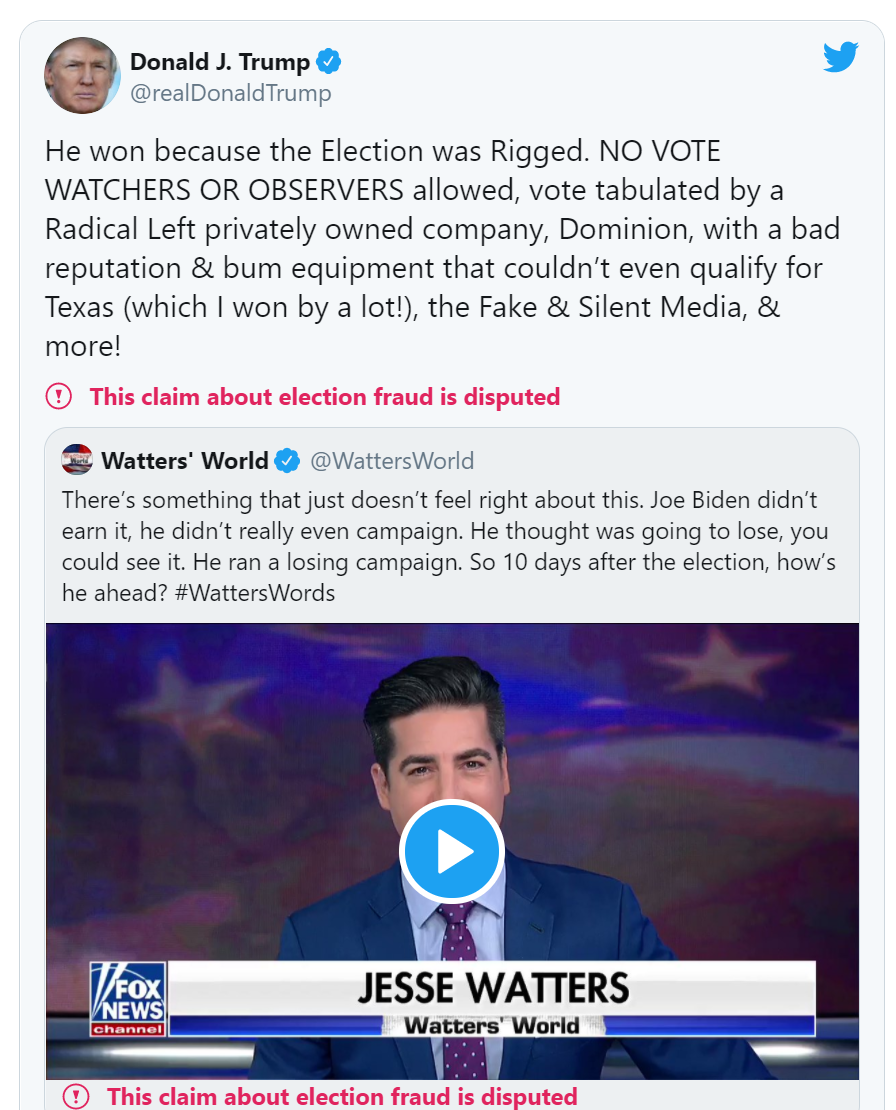Click the verified badge next to Watters' World

(288, 461)
